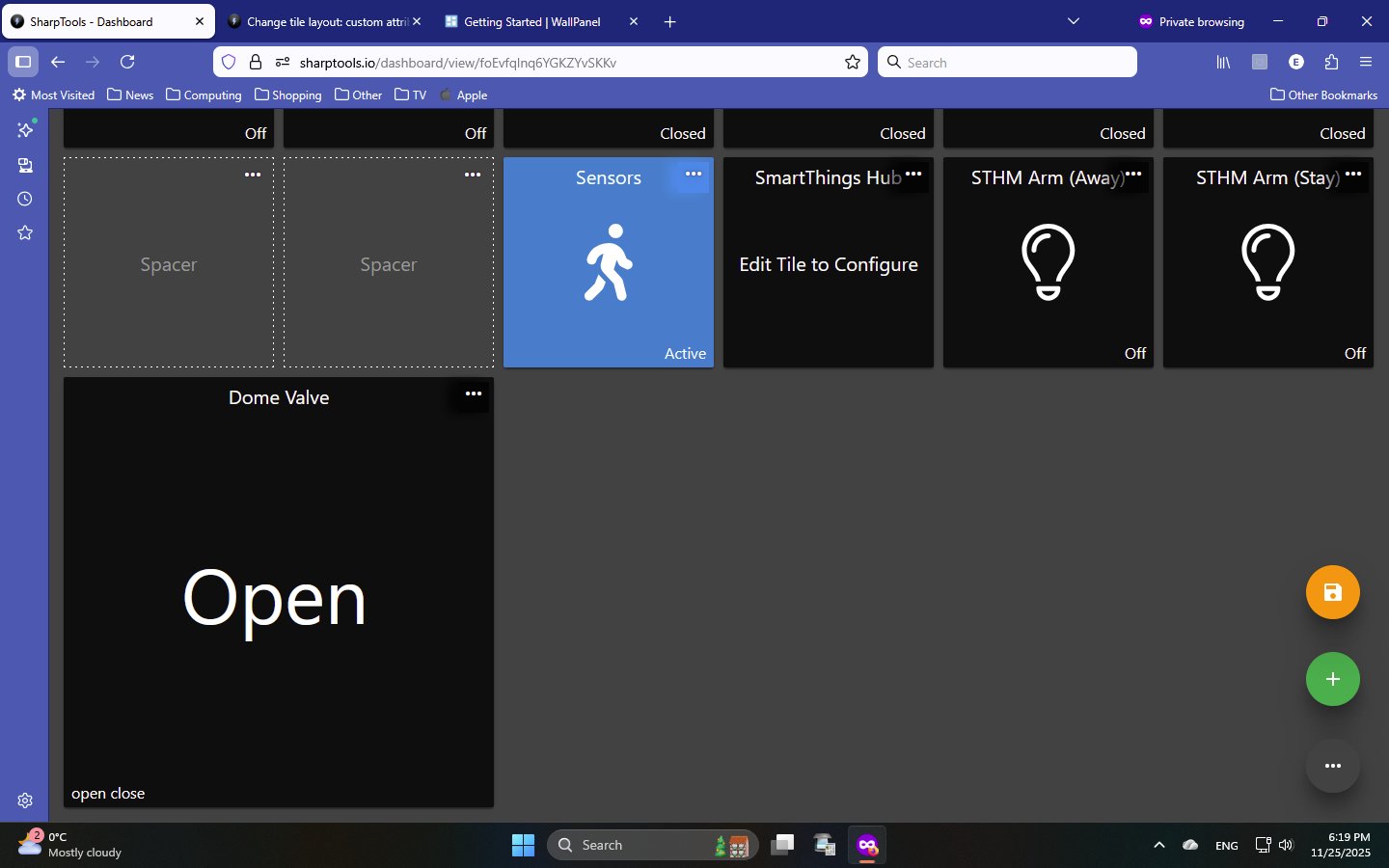Toggle the STHM Arm (Away) tile
This screenshot has height=868, width=1389.
1048,263
